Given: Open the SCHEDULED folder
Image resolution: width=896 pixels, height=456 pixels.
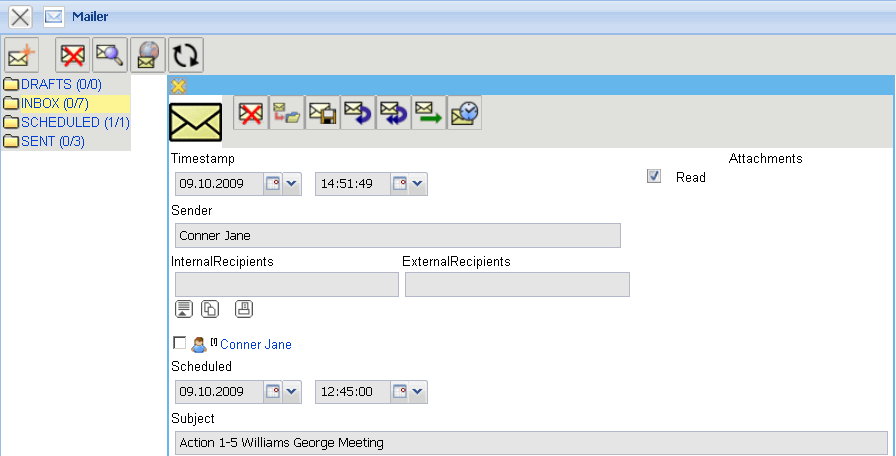Looking at the screenshot, I should coord(75,122).
